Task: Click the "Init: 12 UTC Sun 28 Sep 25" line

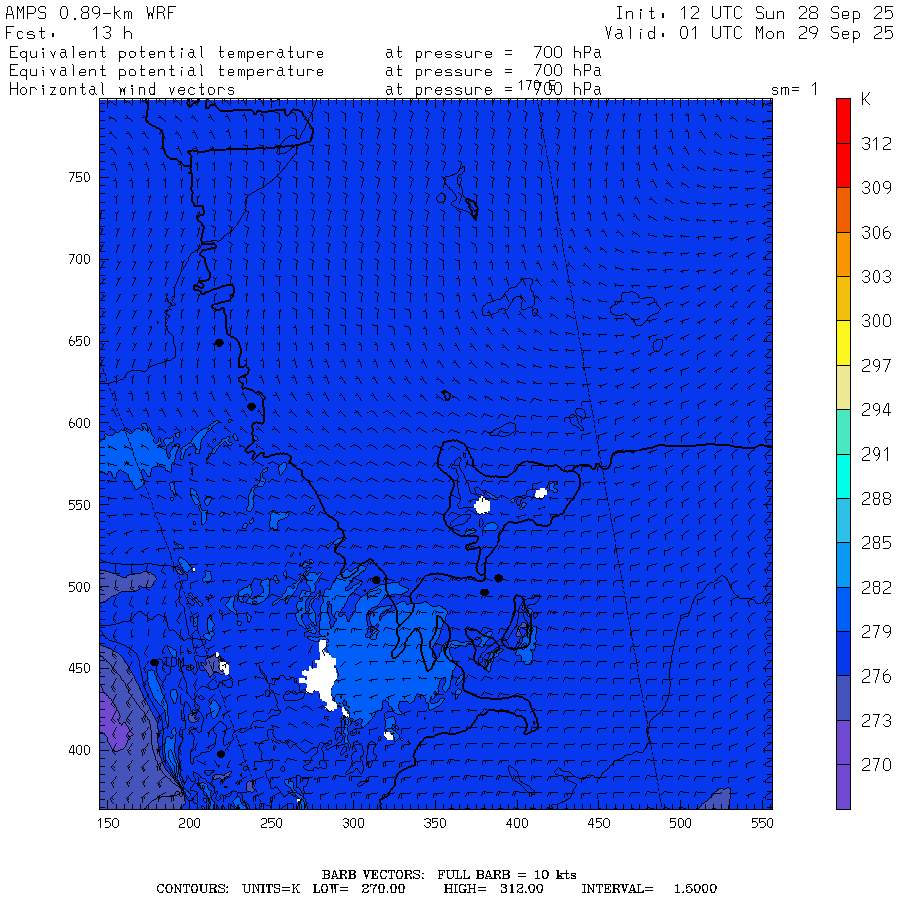Action: tap(754, 13)
